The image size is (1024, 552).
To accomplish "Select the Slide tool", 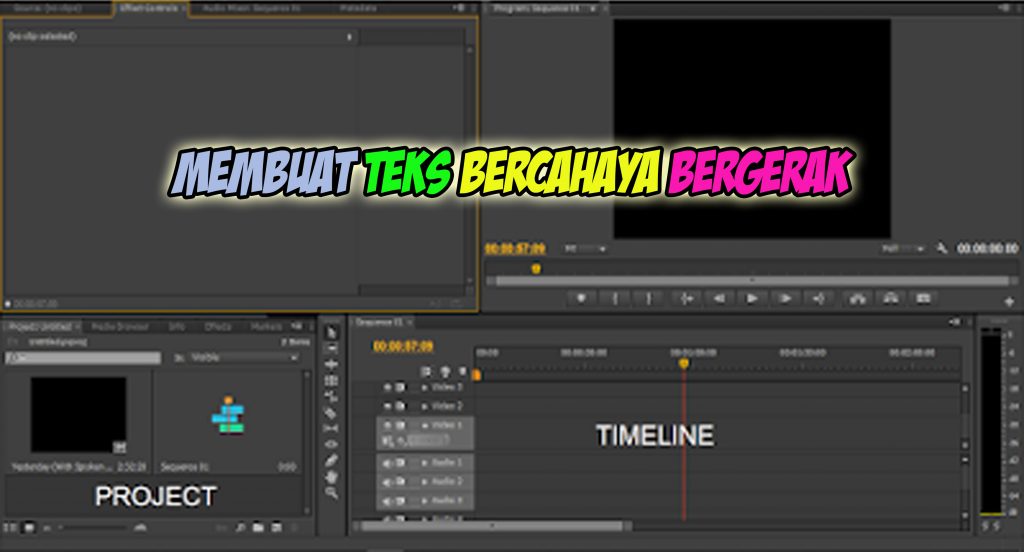I will coord(331,444).
